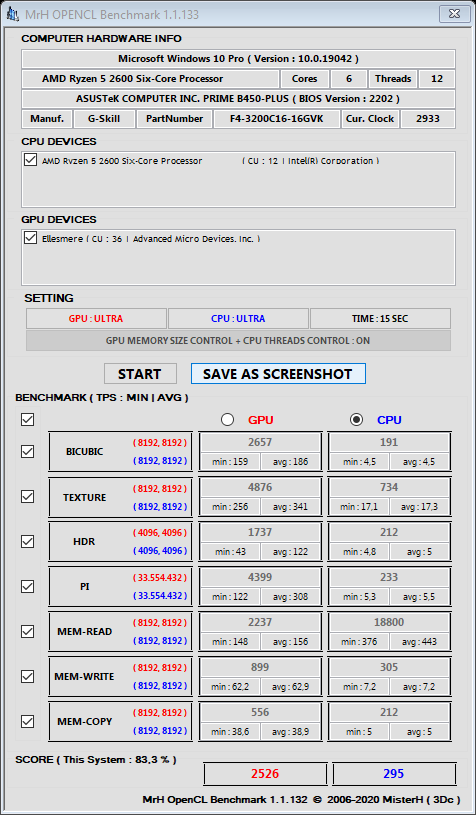Click the PI GPU score 4399
476x815 pixels.
pos(260,577)
